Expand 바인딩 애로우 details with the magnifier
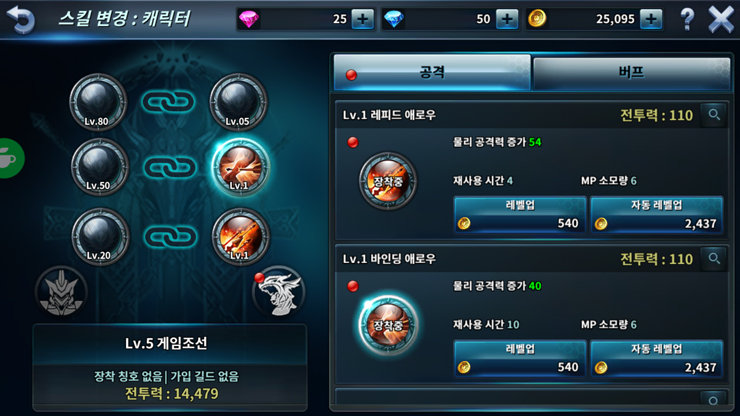Viewport: 740px width, 416px height. (x=714, y=259)
